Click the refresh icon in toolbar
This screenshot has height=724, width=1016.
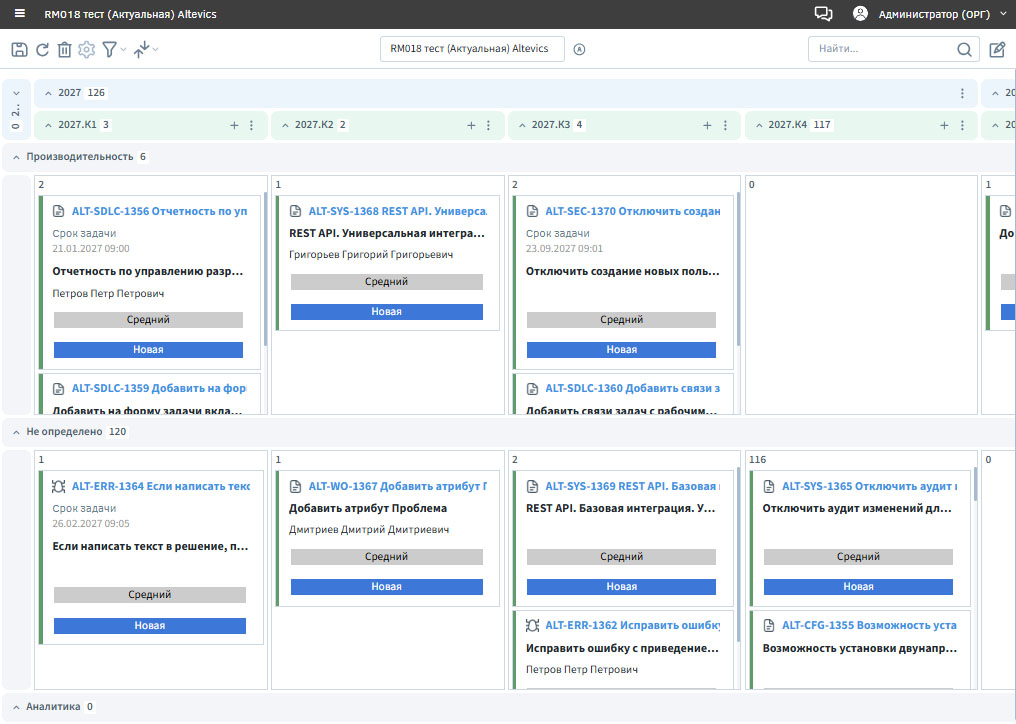click(x=42, y=49)
